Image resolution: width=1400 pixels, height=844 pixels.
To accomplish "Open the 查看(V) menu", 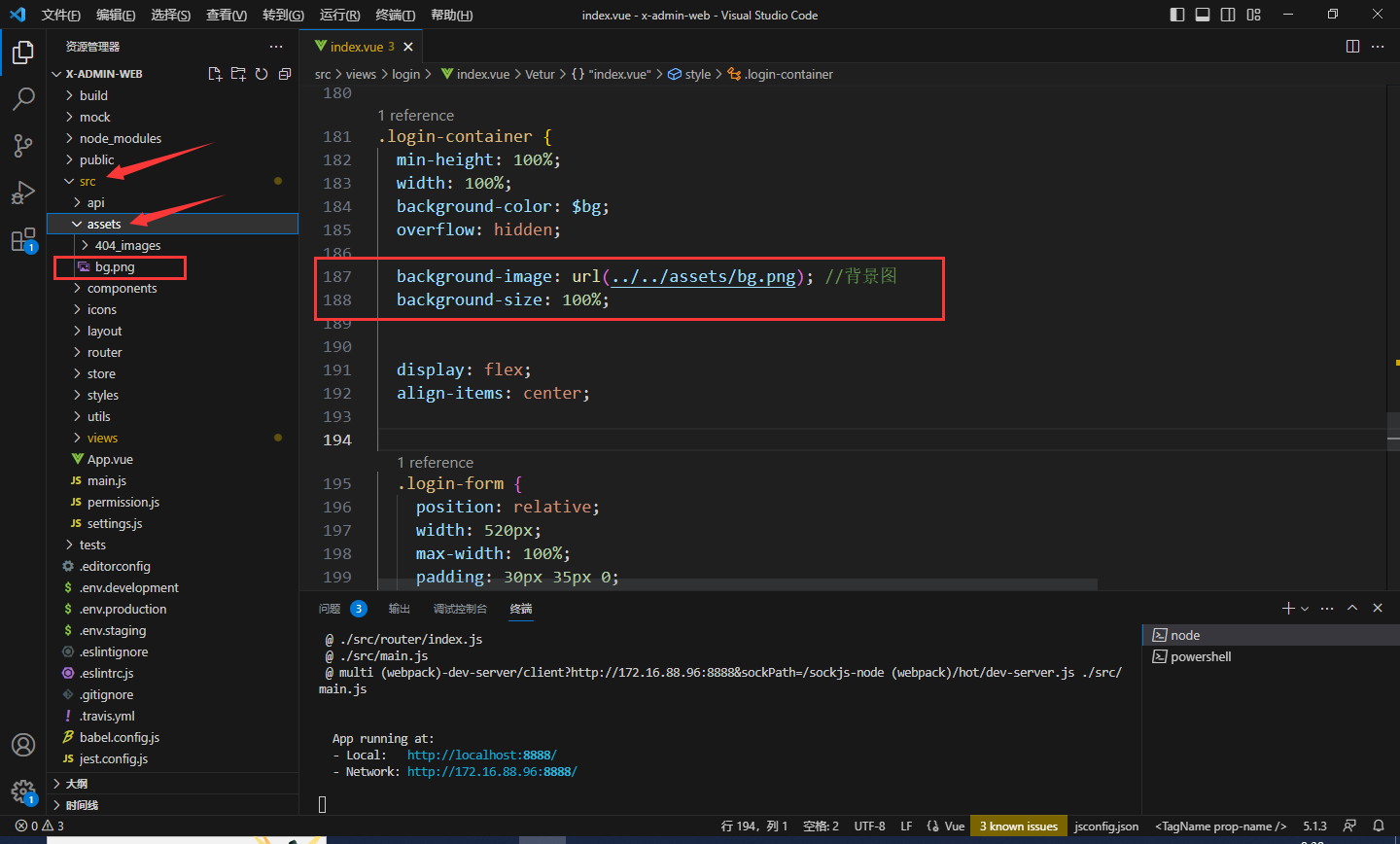I will (x=227, y=15).
